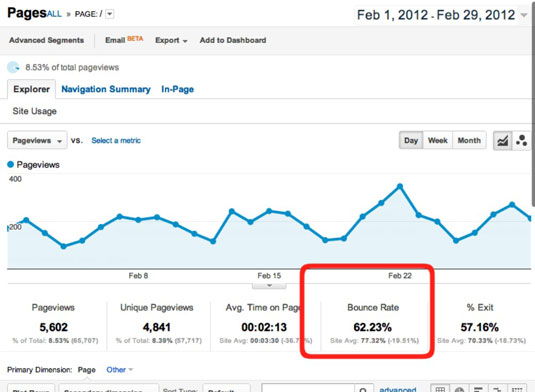
Task: Click pie icon beside total pageviews percentage
Action: tap(13, 67)
